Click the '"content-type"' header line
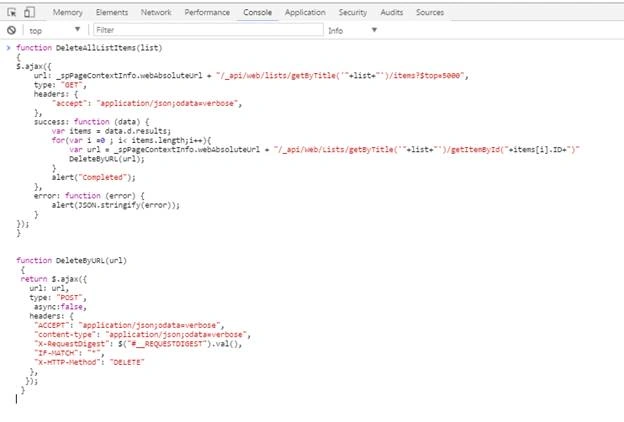The height and width of the screenshot is (422, 624). (x=142, y=334)
